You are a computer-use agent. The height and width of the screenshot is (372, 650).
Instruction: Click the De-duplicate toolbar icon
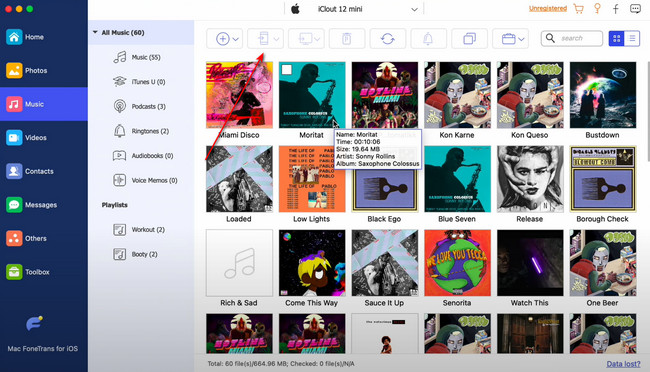pos(469,39)
